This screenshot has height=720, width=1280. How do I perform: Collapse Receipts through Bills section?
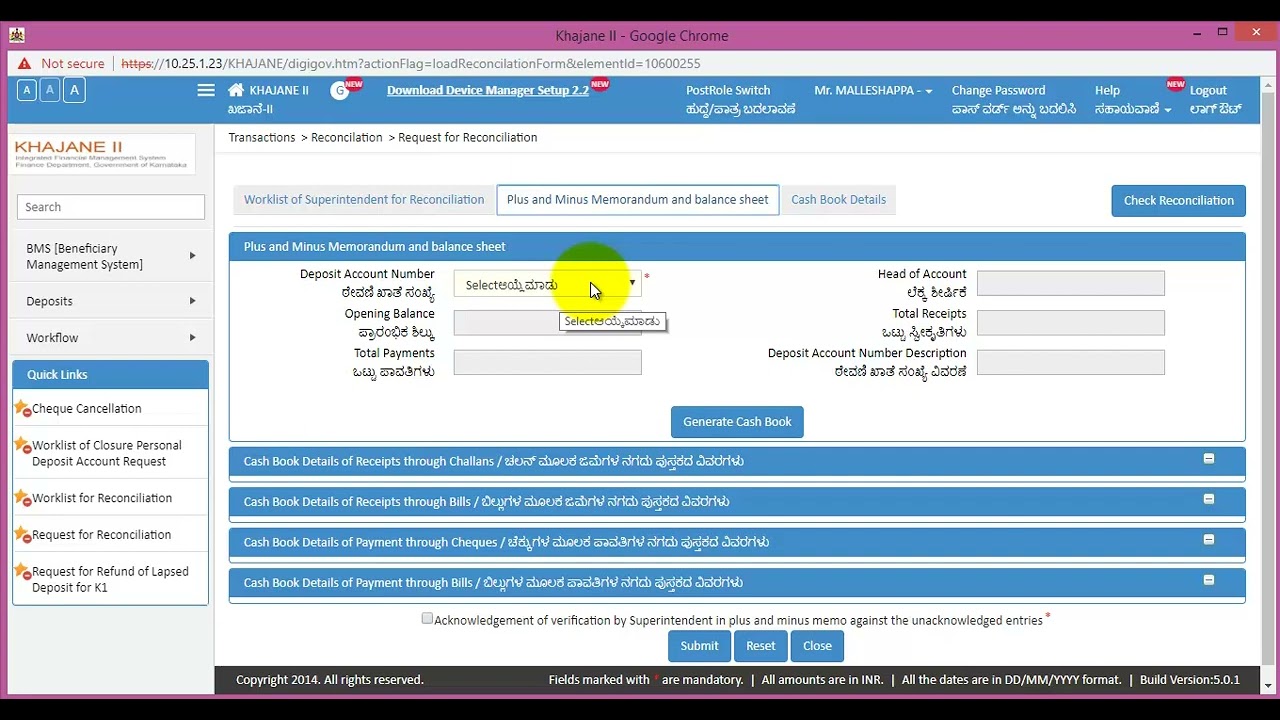click(x=1208, y=499)
